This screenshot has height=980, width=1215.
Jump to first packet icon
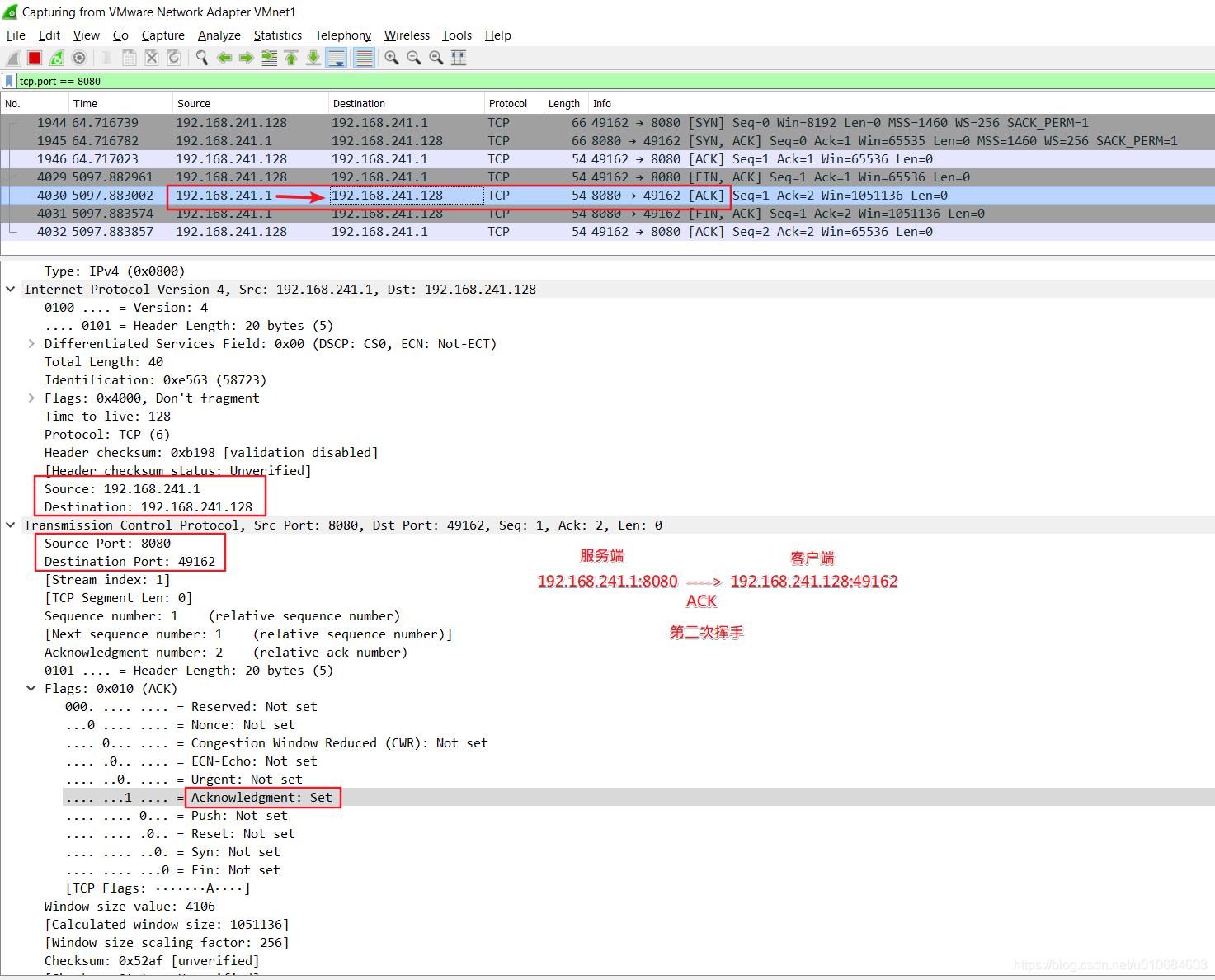tap(291, 58)
